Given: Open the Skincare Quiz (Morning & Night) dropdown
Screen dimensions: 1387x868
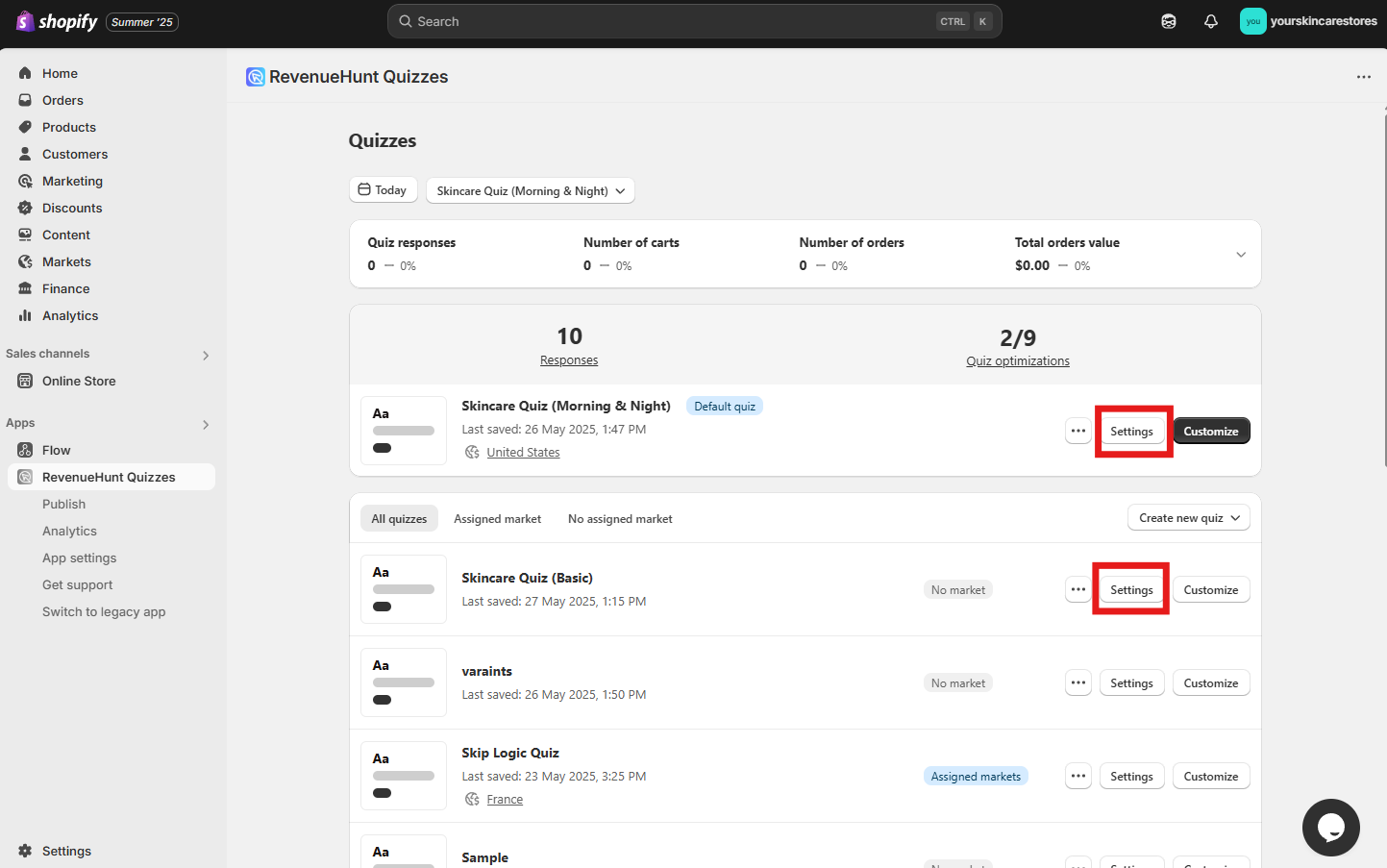Looking at the screenshot, I should [x=531, y=190].
